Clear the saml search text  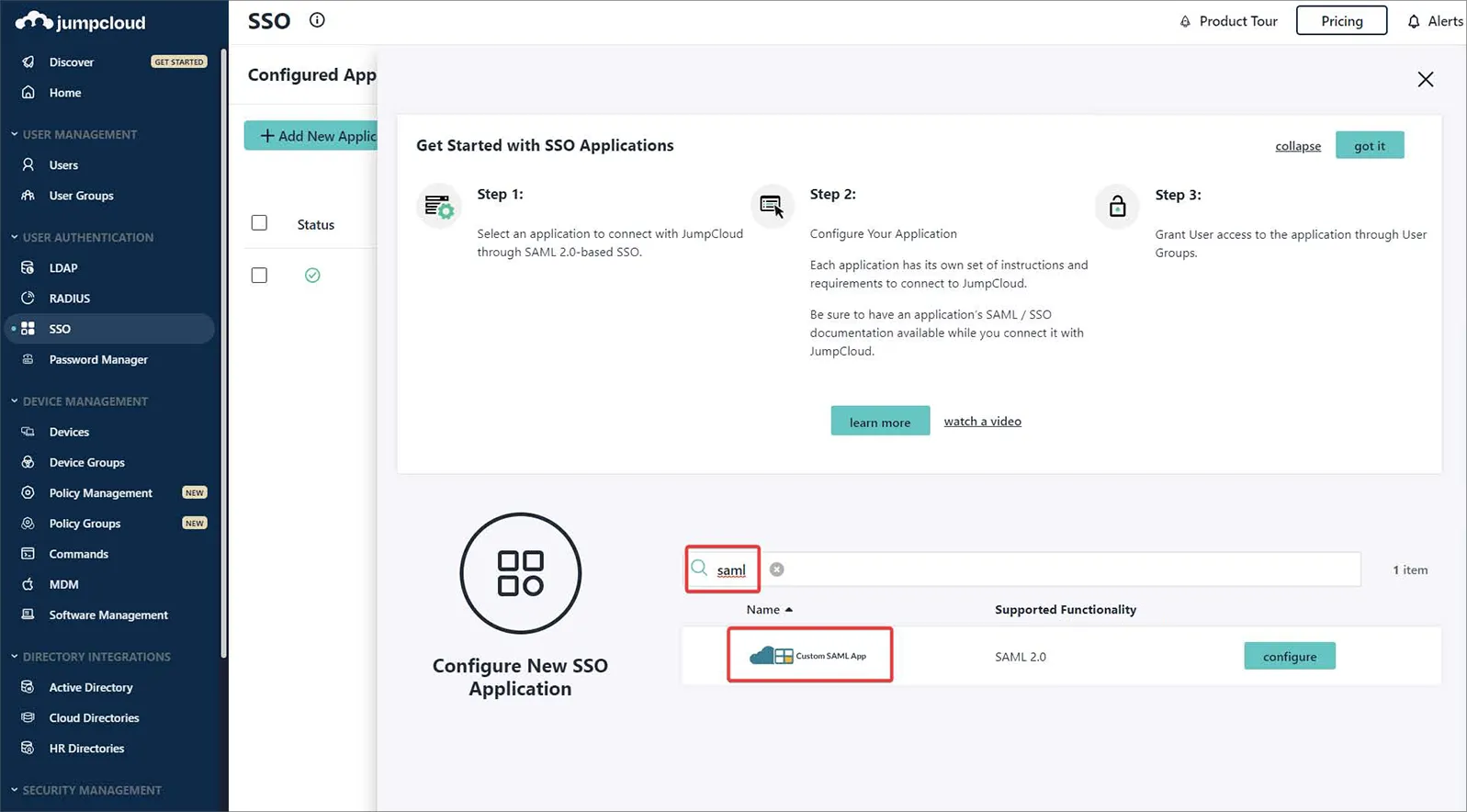point(777,570)
